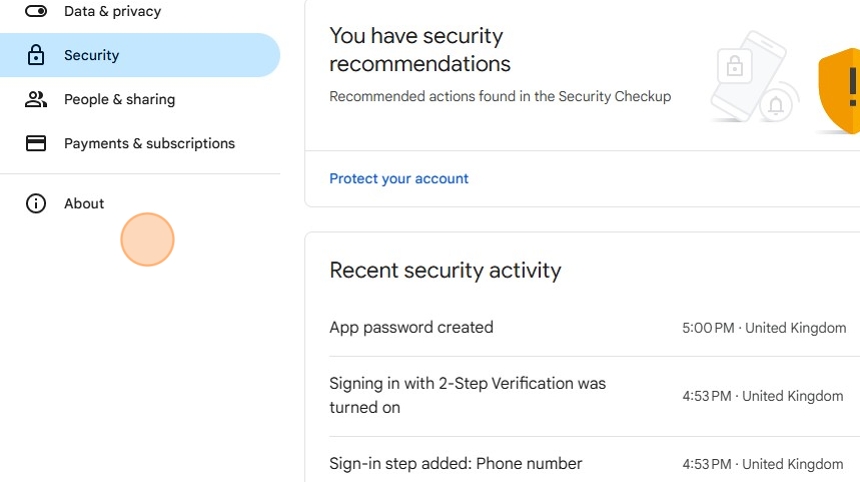Select the Security label in the sidebar
Image resolution: width=860 pixels, height=482 pixels.
tap(91, 56)
